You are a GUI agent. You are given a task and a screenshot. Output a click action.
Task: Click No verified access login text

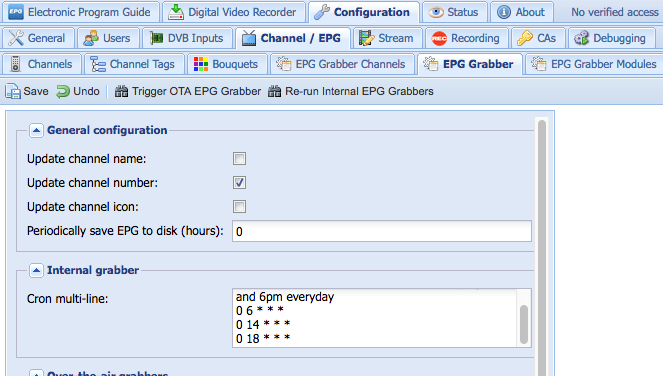pos(615,12)
